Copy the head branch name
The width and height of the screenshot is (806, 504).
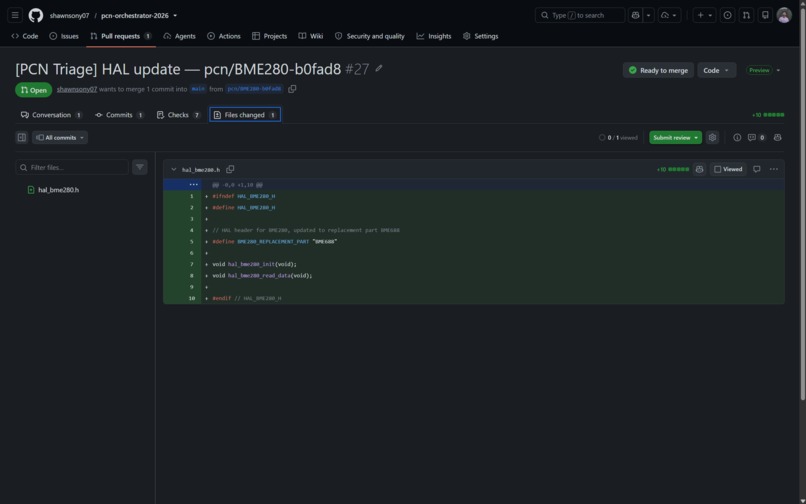(292, 89)
